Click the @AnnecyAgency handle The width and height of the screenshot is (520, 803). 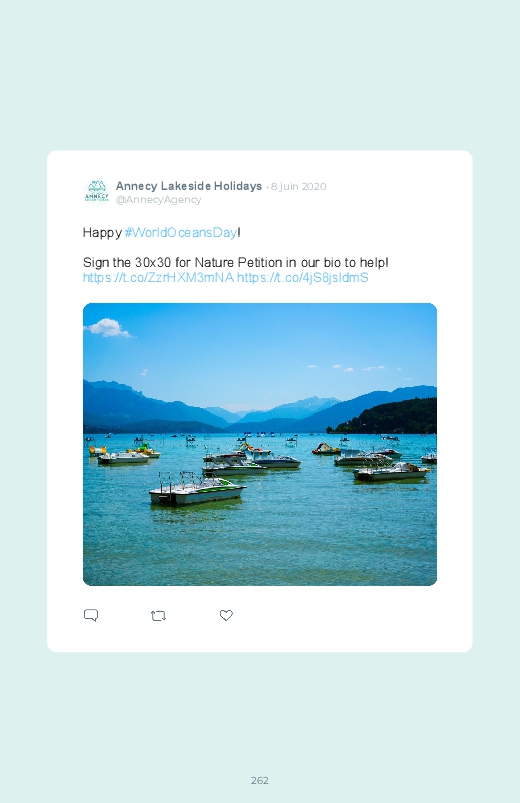[158, 200]
